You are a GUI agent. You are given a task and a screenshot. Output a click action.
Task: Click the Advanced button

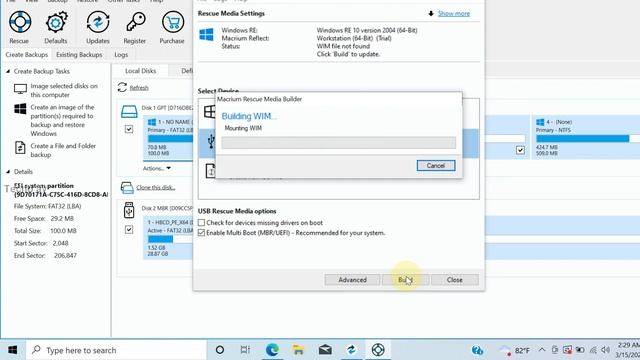[352, 280]
